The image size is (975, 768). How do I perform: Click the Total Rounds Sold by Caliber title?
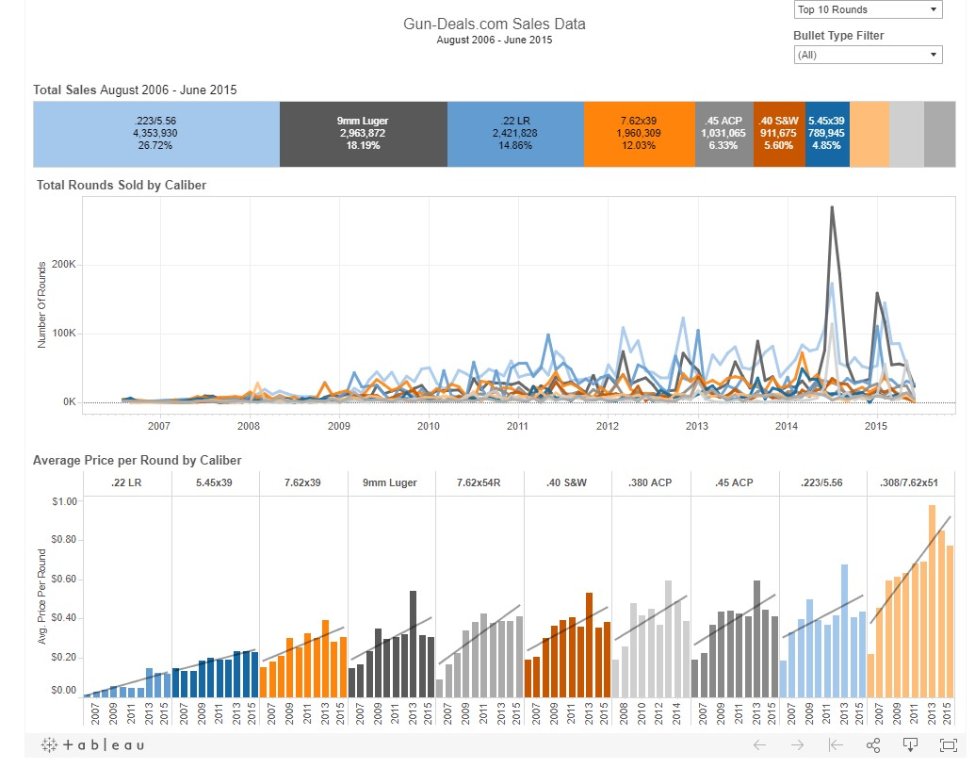click(x=121, y=185)
